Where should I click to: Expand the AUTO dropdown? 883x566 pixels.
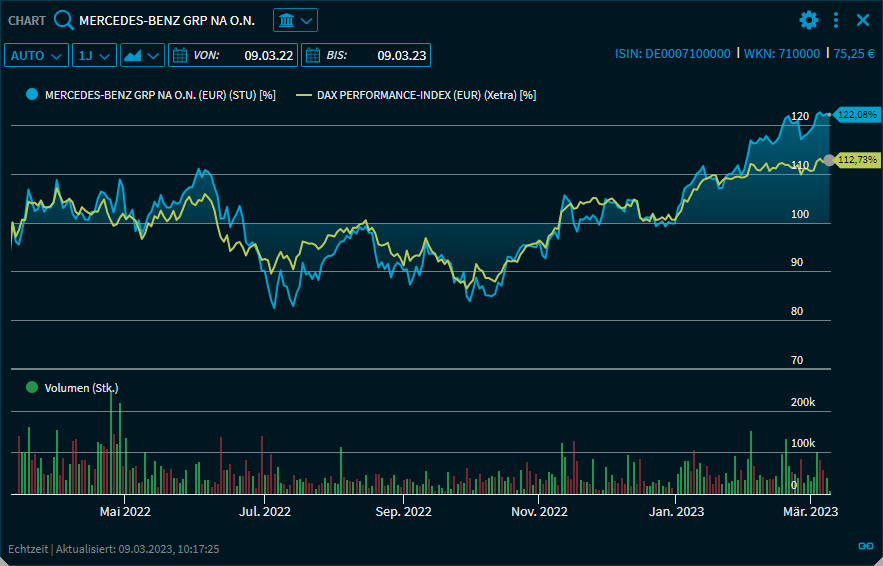[x=37, y=55]
